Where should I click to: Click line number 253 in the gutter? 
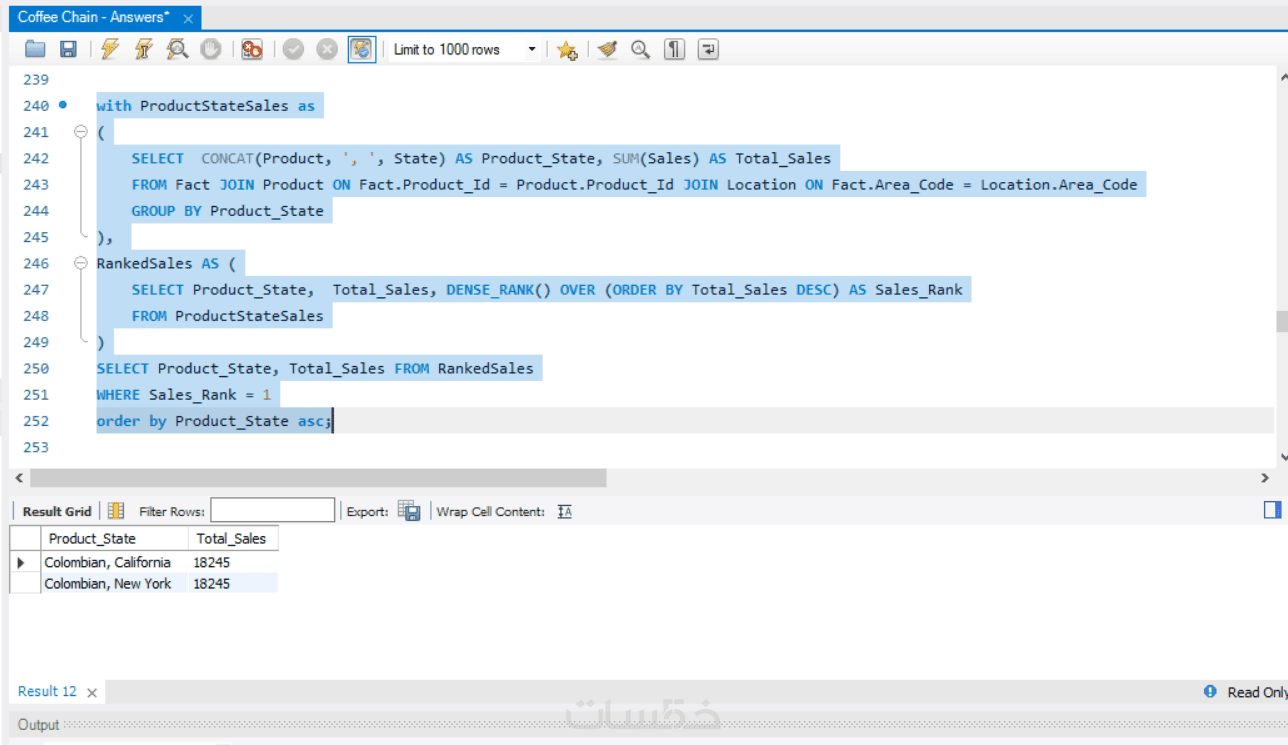tap(35, 447)
